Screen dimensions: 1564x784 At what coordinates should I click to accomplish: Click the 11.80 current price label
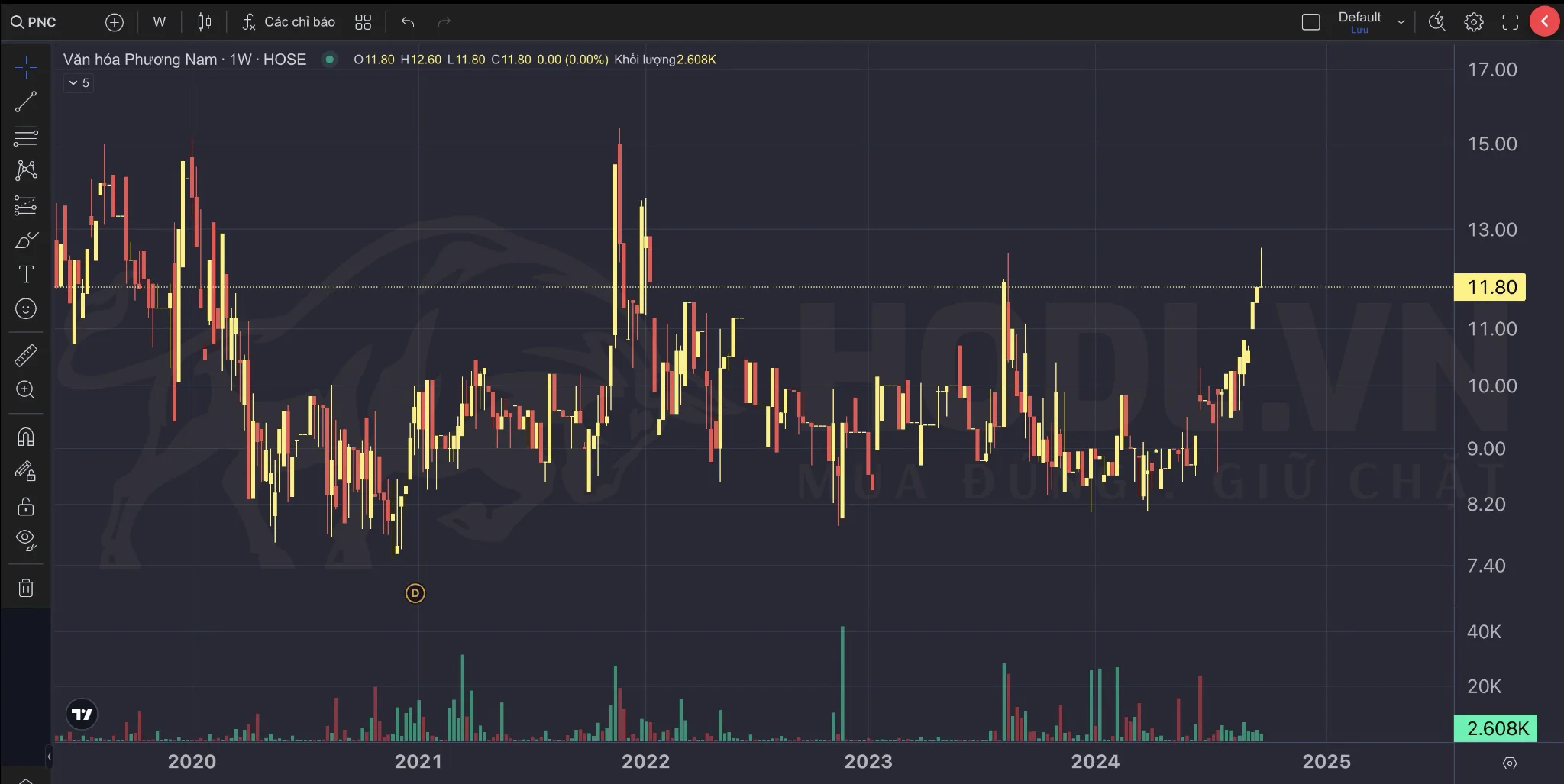1491,287
